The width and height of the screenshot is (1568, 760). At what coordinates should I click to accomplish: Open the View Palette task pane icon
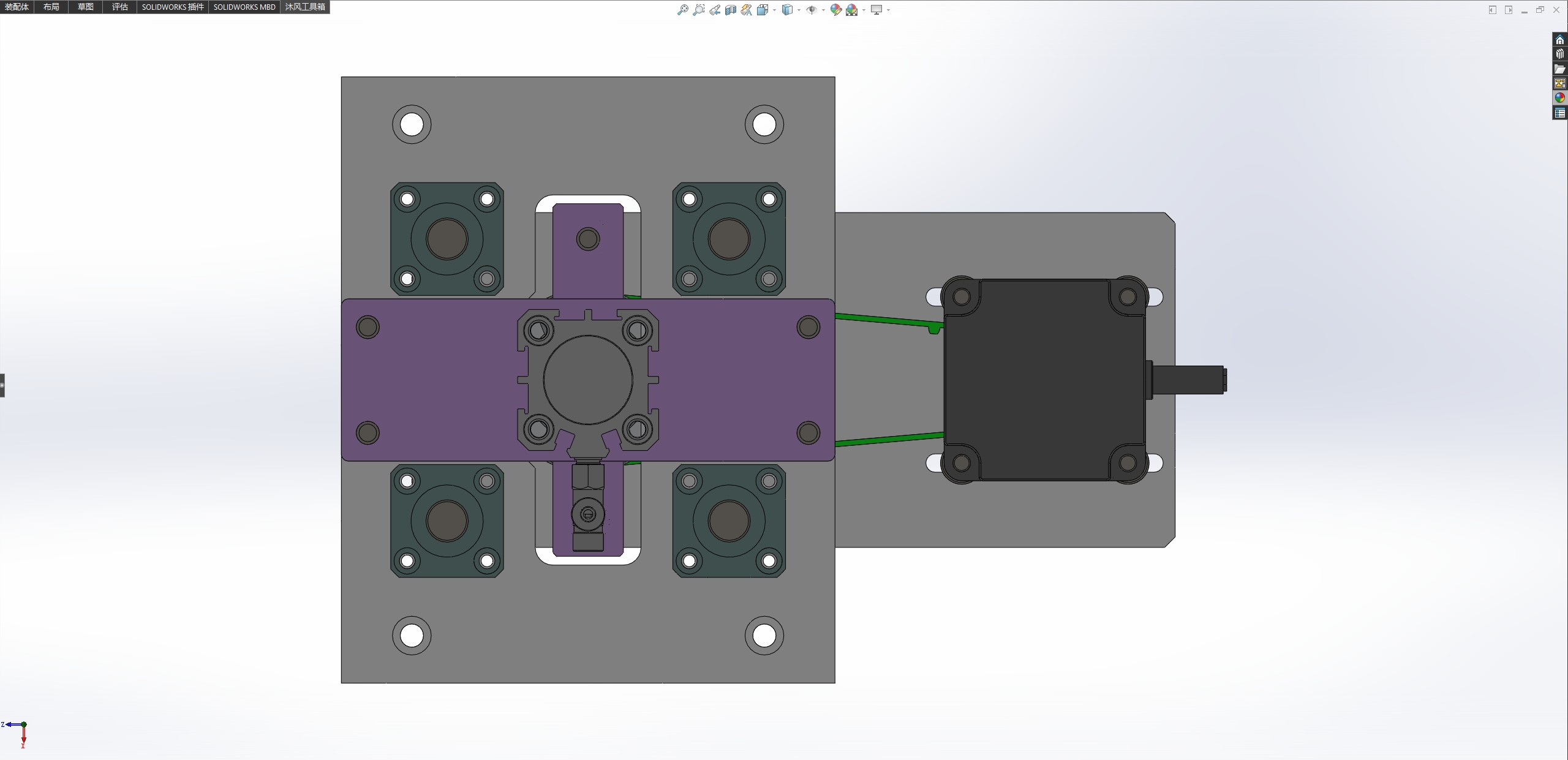(1559, 83)
